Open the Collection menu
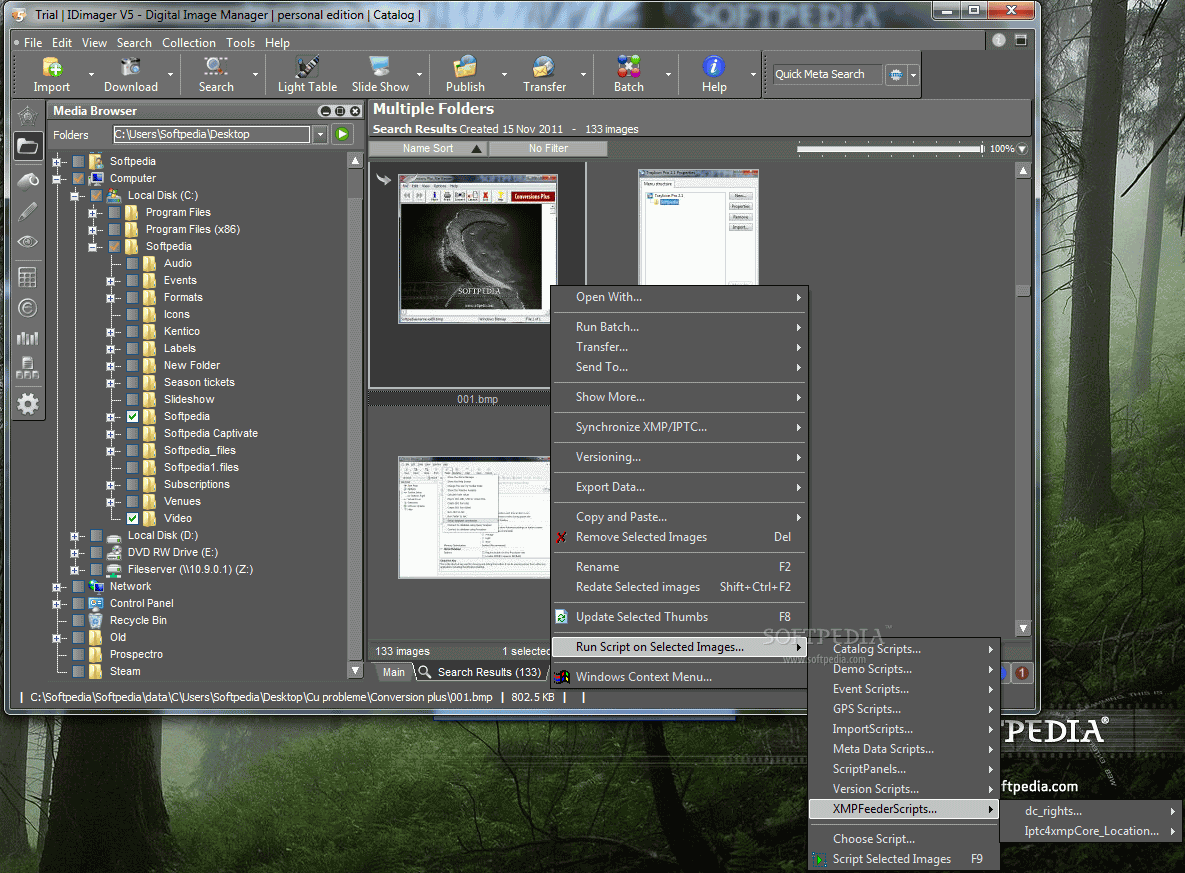 (188, 43)
